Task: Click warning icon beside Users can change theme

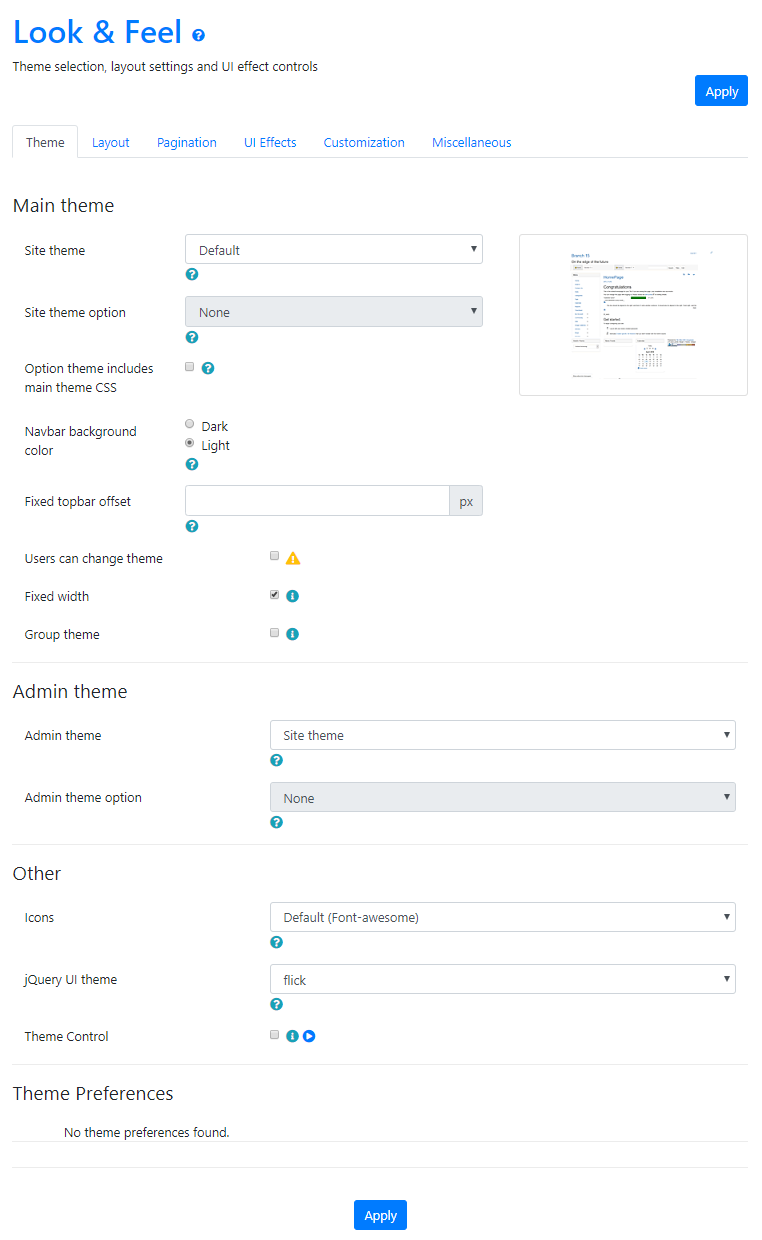Action: [x=293, y=558]
